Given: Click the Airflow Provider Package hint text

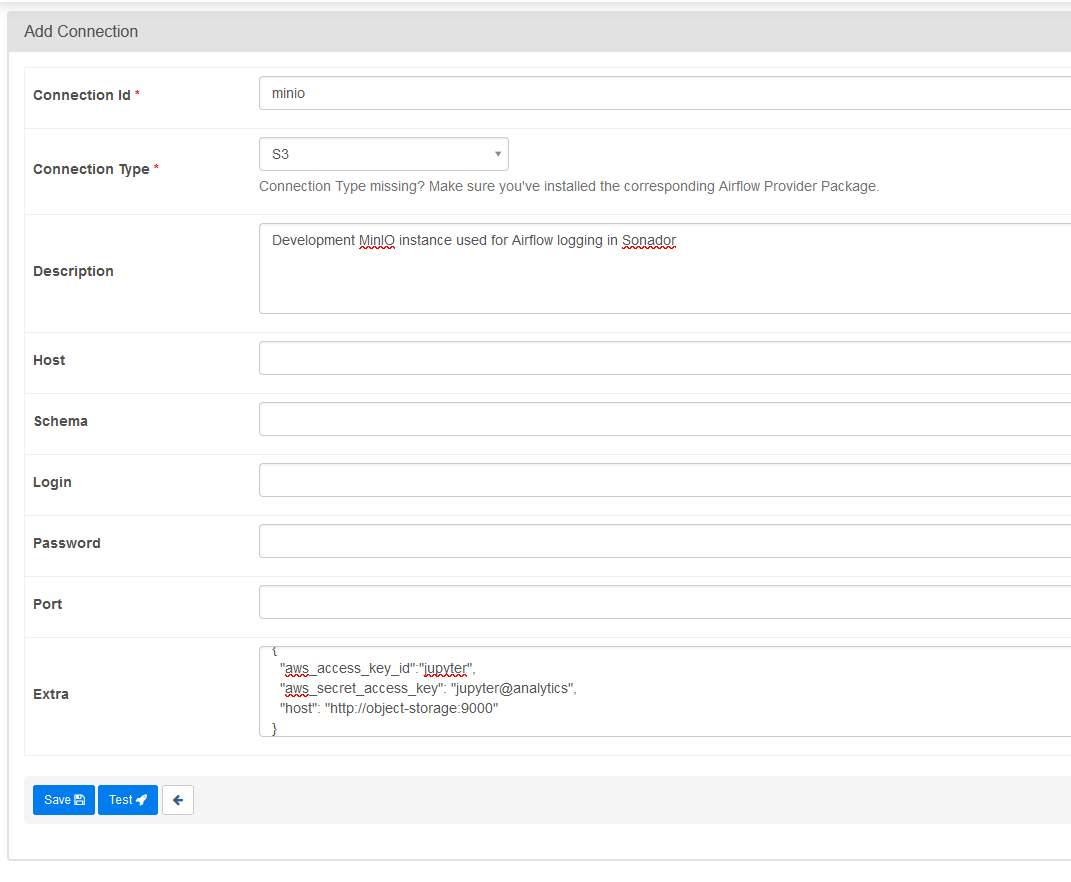Looking at the screenshot, I should (x=569, y=186).
